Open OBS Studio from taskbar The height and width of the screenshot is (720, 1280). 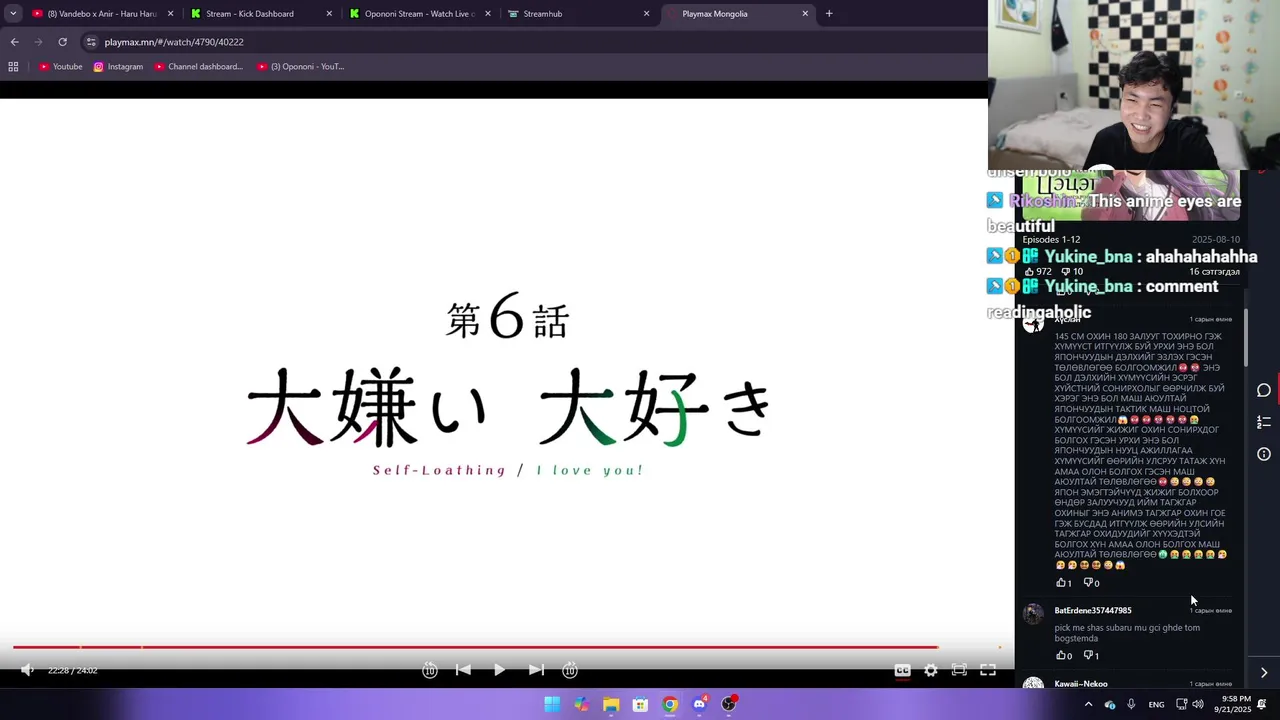coord(729,704)
